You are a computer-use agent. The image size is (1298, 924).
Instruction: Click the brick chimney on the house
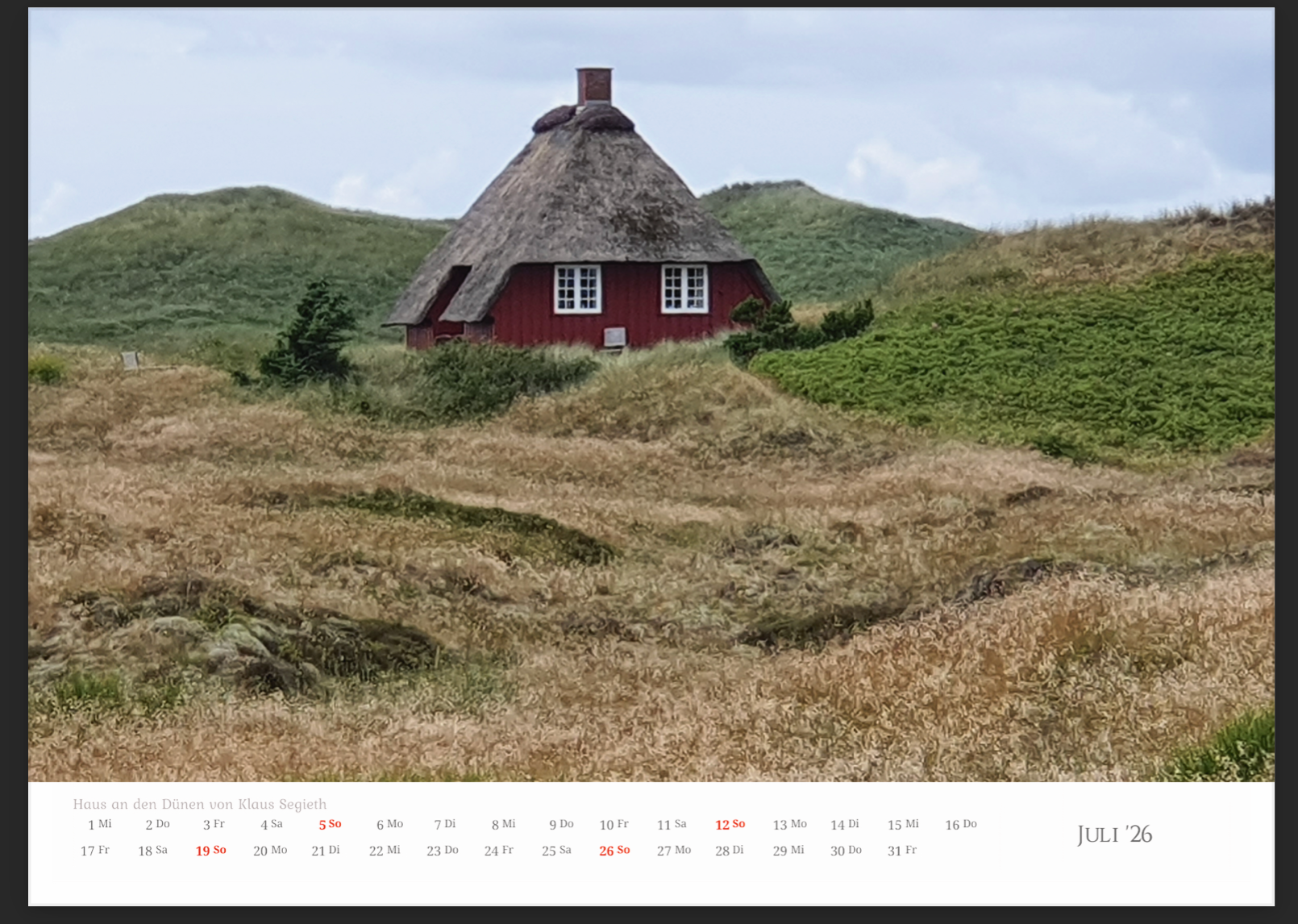pos(594,86)
